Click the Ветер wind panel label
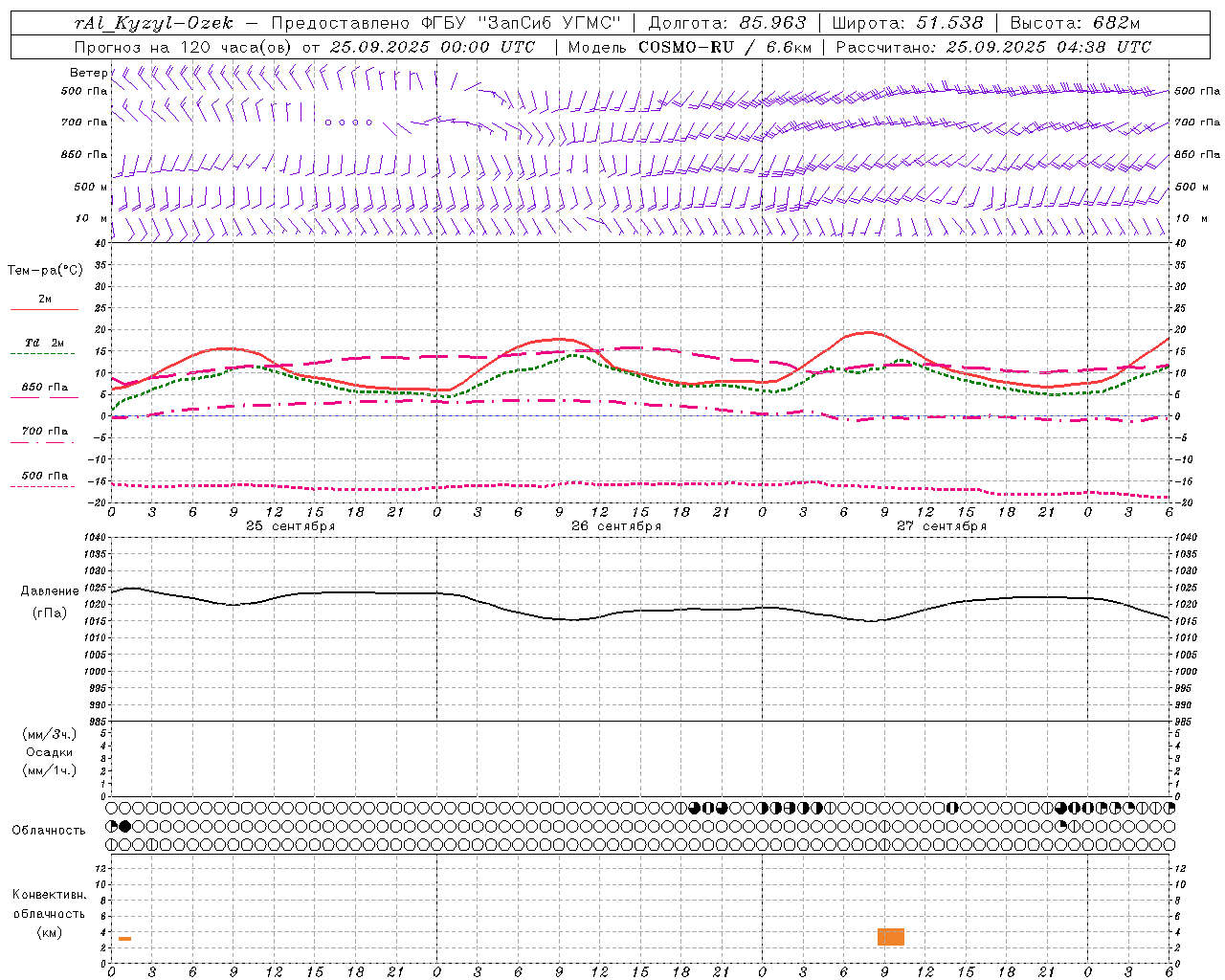 click(x=88, y=73)
